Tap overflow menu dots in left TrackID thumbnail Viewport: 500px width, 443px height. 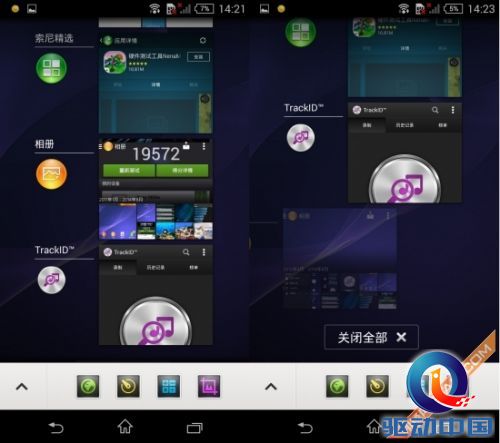204,252
